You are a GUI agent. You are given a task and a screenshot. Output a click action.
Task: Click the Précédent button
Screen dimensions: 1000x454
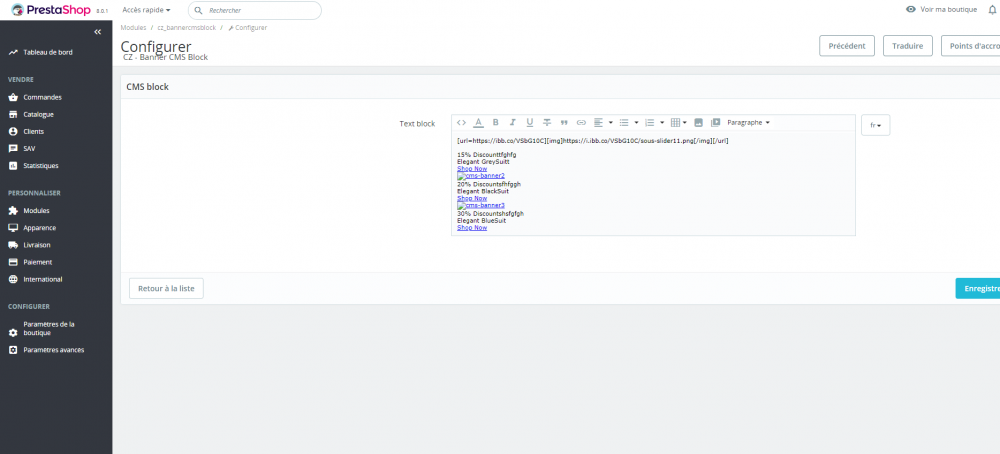[847, 46]
